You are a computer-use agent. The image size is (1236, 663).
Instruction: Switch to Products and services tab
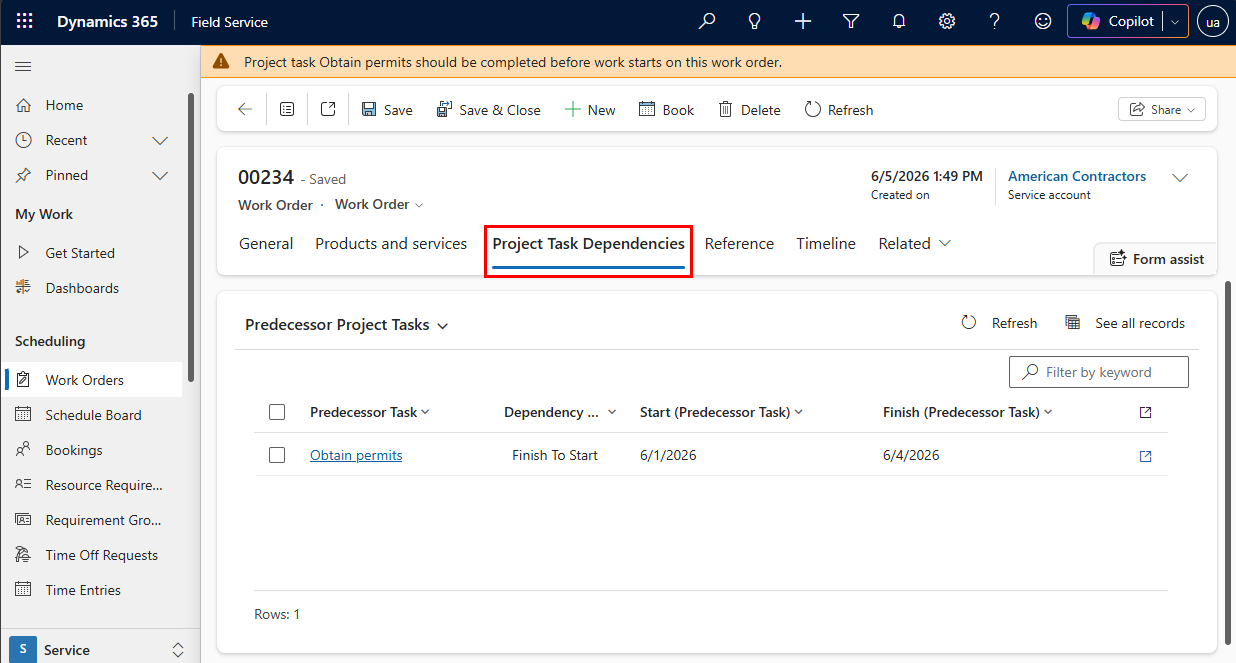click(391, 244)
